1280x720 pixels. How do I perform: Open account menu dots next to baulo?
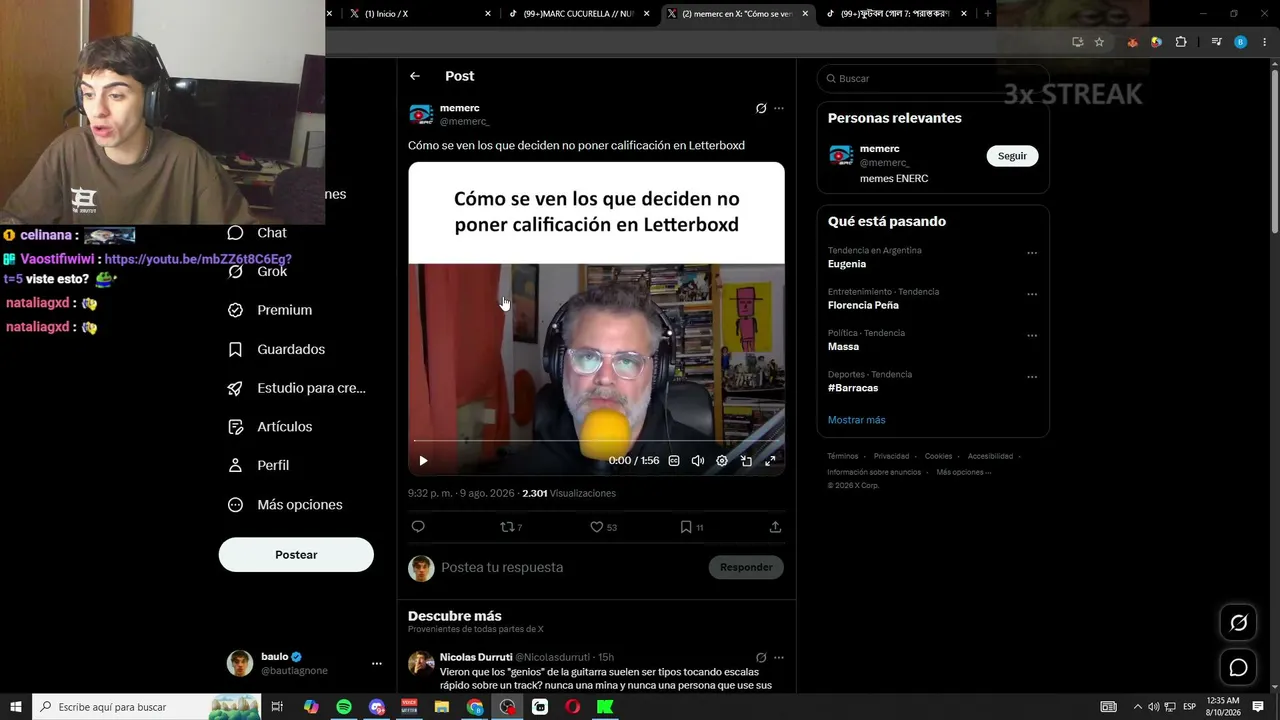coord(377,664)
